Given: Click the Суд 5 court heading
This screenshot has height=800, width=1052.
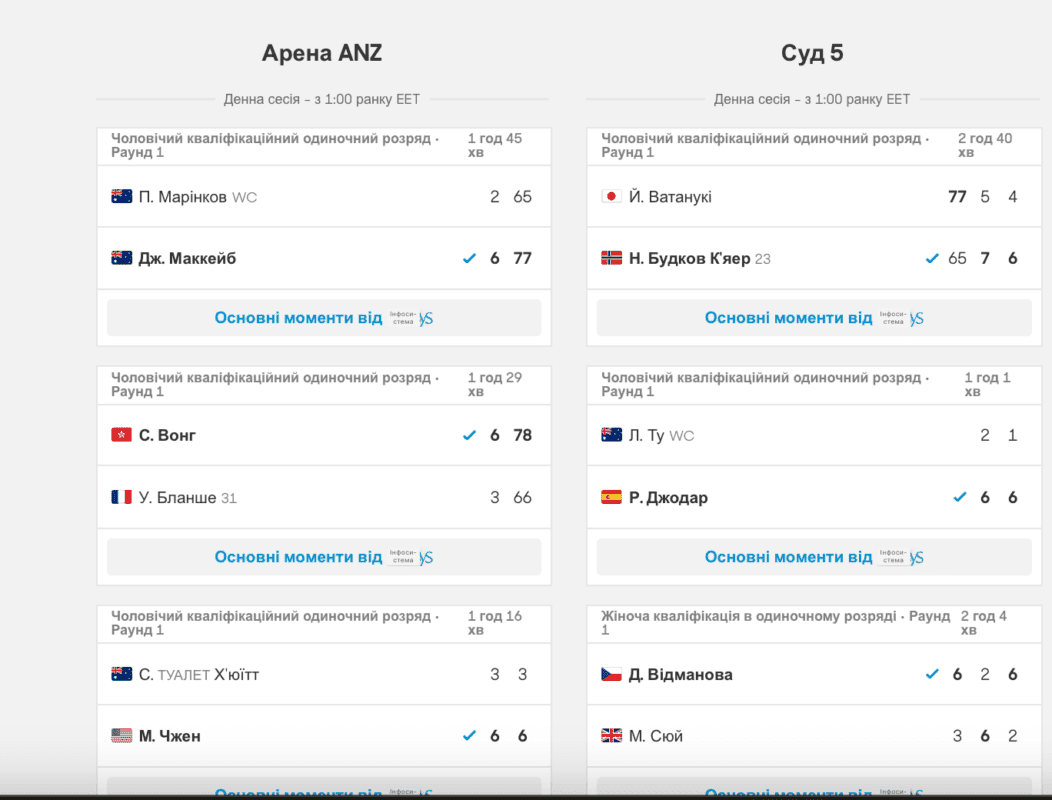Looking at the screenshot, I should pyautogui.click(x=812, y=53).
